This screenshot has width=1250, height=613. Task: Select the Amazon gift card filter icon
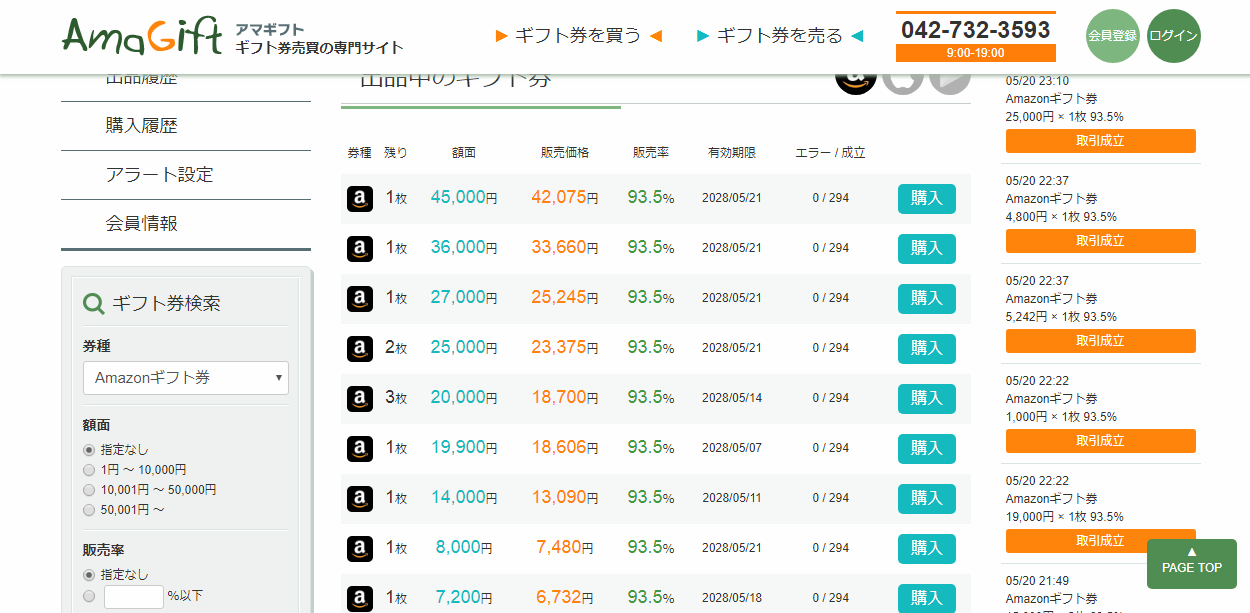click(x=855, y=79)
